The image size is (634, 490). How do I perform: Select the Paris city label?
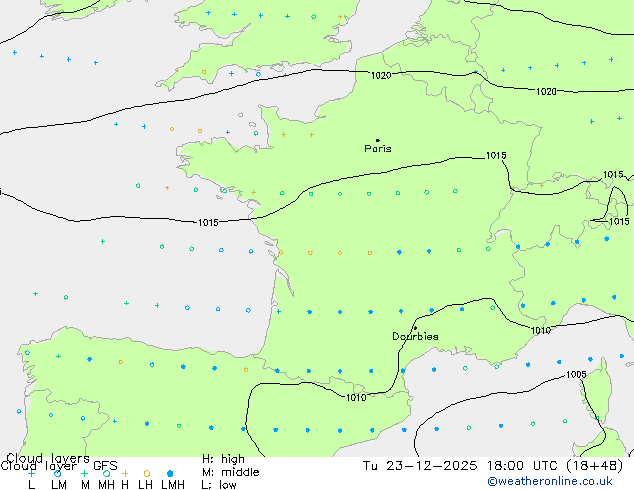point(378,149)
